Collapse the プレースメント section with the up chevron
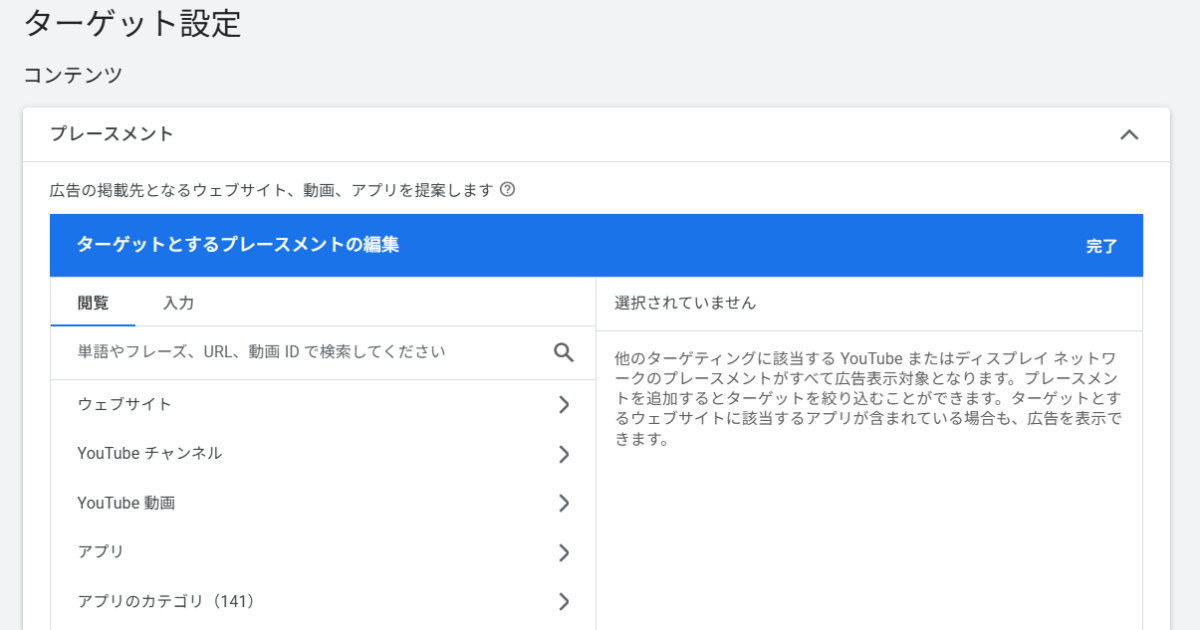The image size is (1200, 630). [x=1129, y=135]
